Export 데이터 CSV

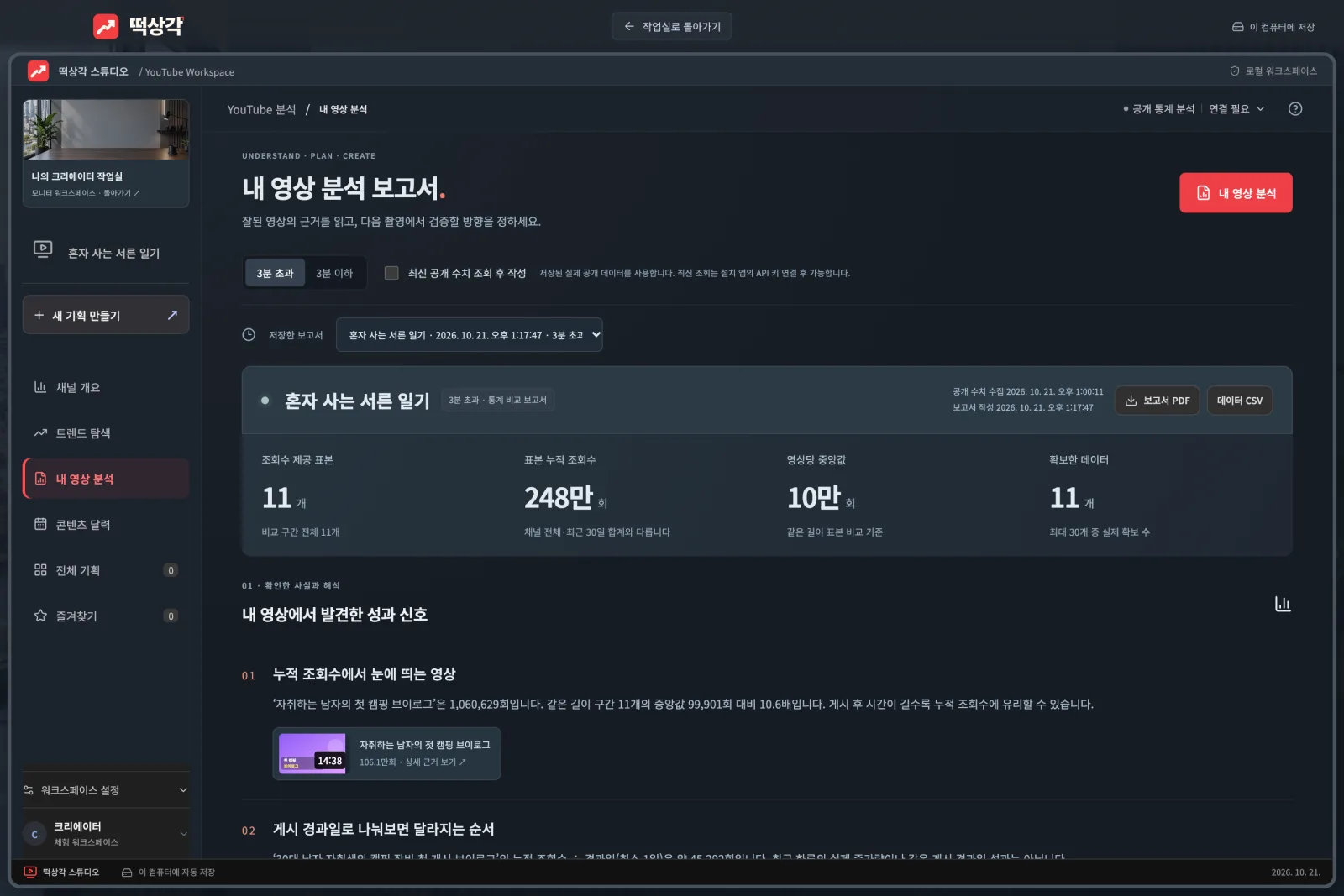pos(1239,401)
